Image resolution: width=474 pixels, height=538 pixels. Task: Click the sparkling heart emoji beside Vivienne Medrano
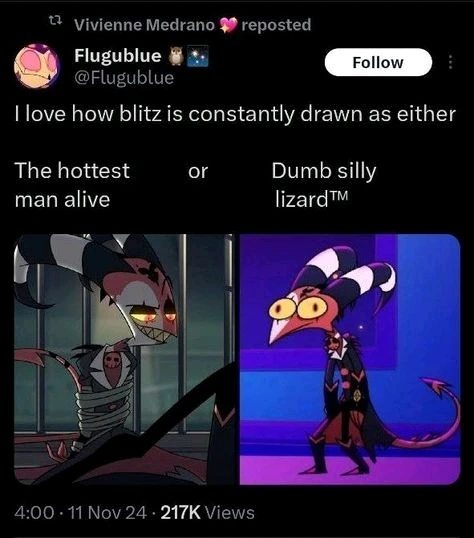coord(228,25)
